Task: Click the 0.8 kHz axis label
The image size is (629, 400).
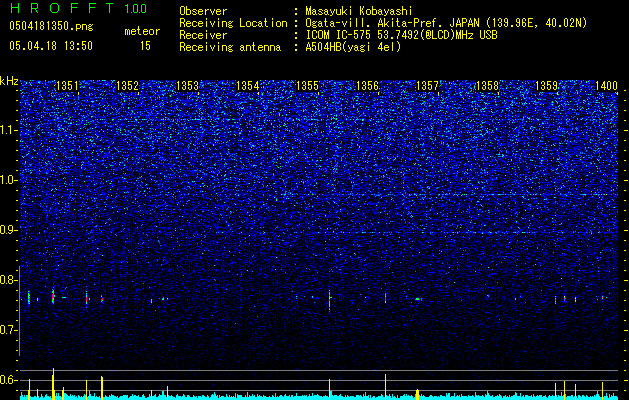Action: tap(9, 280)
